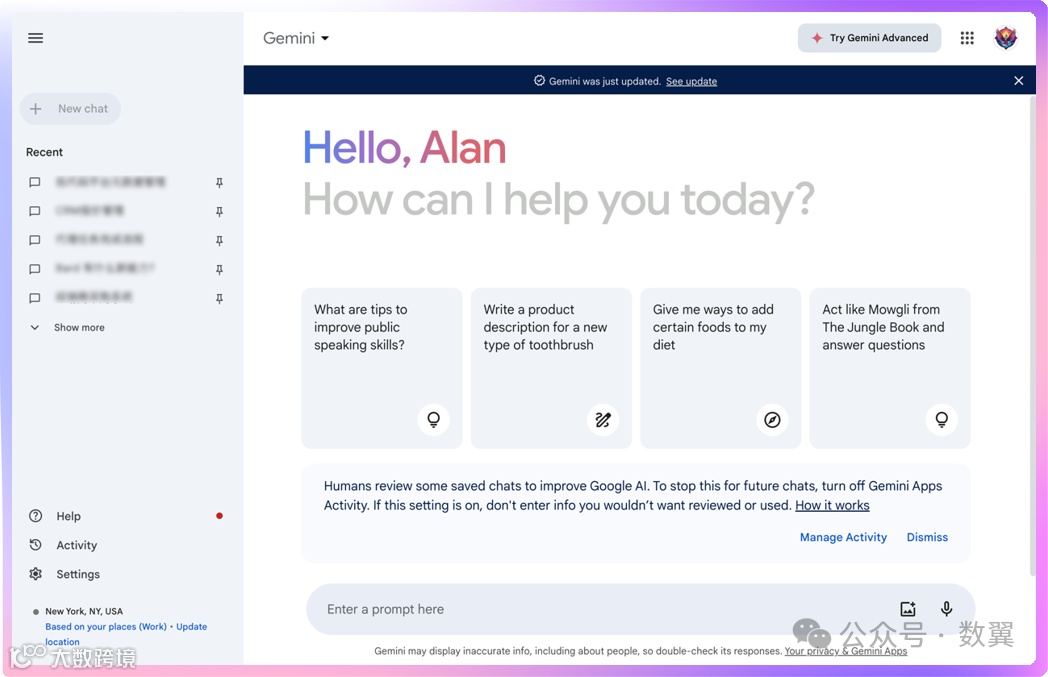Click the microphone icon in prompt box
The height and width of the screenshot is (677, 1048).
click(946, 609)
